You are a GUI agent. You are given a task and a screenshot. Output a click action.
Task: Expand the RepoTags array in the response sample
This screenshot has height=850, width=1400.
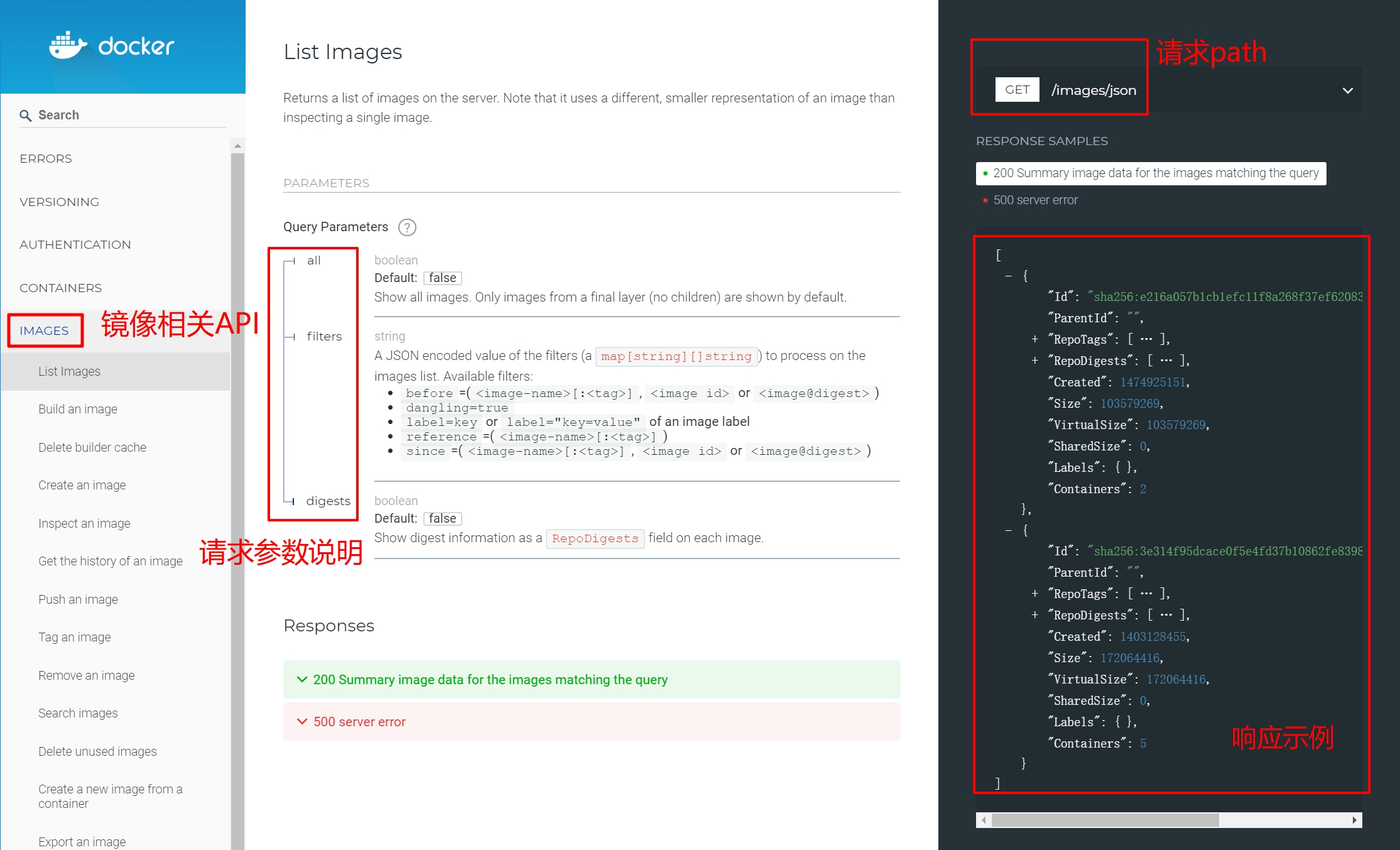tap(1034, 339)
